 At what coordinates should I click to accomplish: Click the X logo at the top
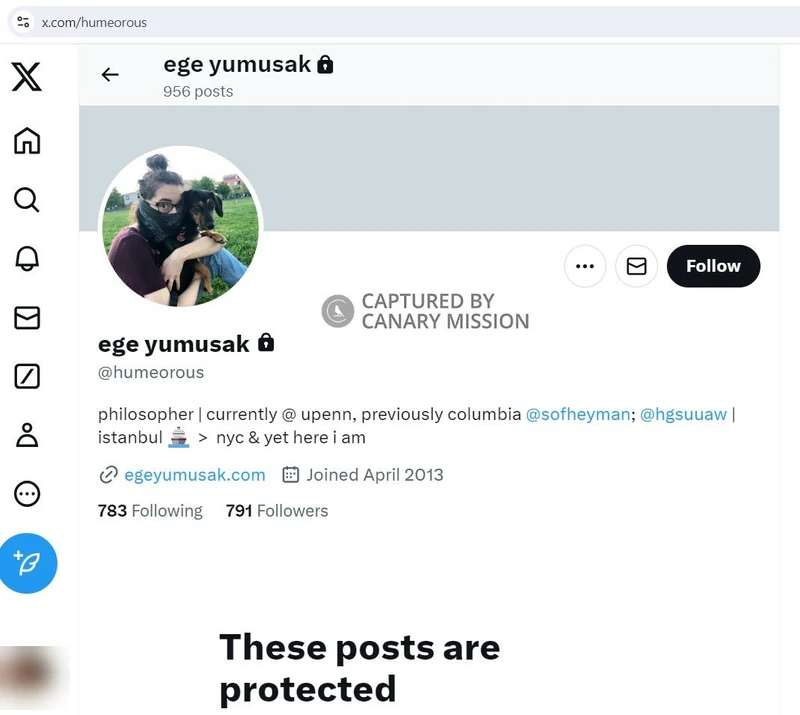pos(26,77)
